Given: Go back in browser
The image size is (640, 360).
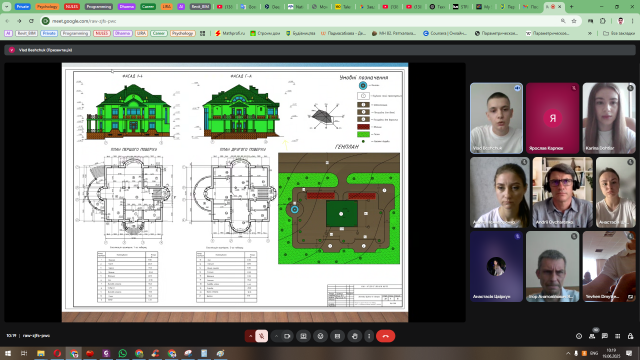Looking at the screenshot, I should tap(7, 21).
